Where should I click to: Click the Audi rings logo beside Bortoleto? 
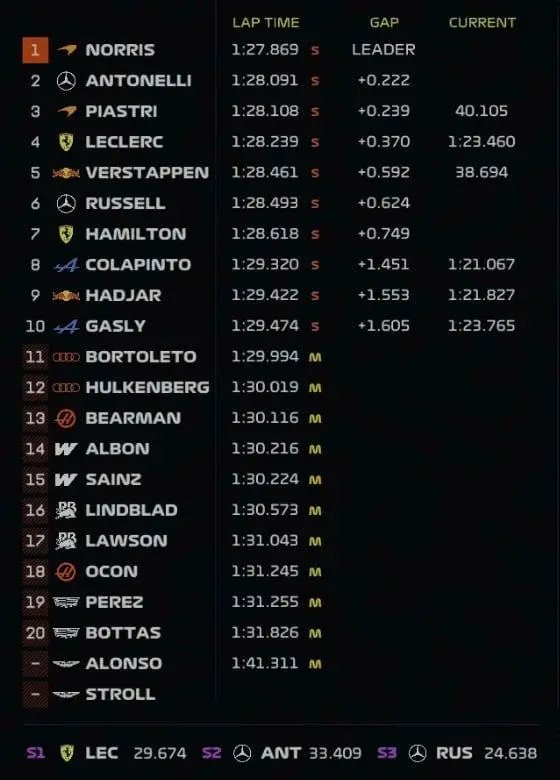tap(66, 357)
